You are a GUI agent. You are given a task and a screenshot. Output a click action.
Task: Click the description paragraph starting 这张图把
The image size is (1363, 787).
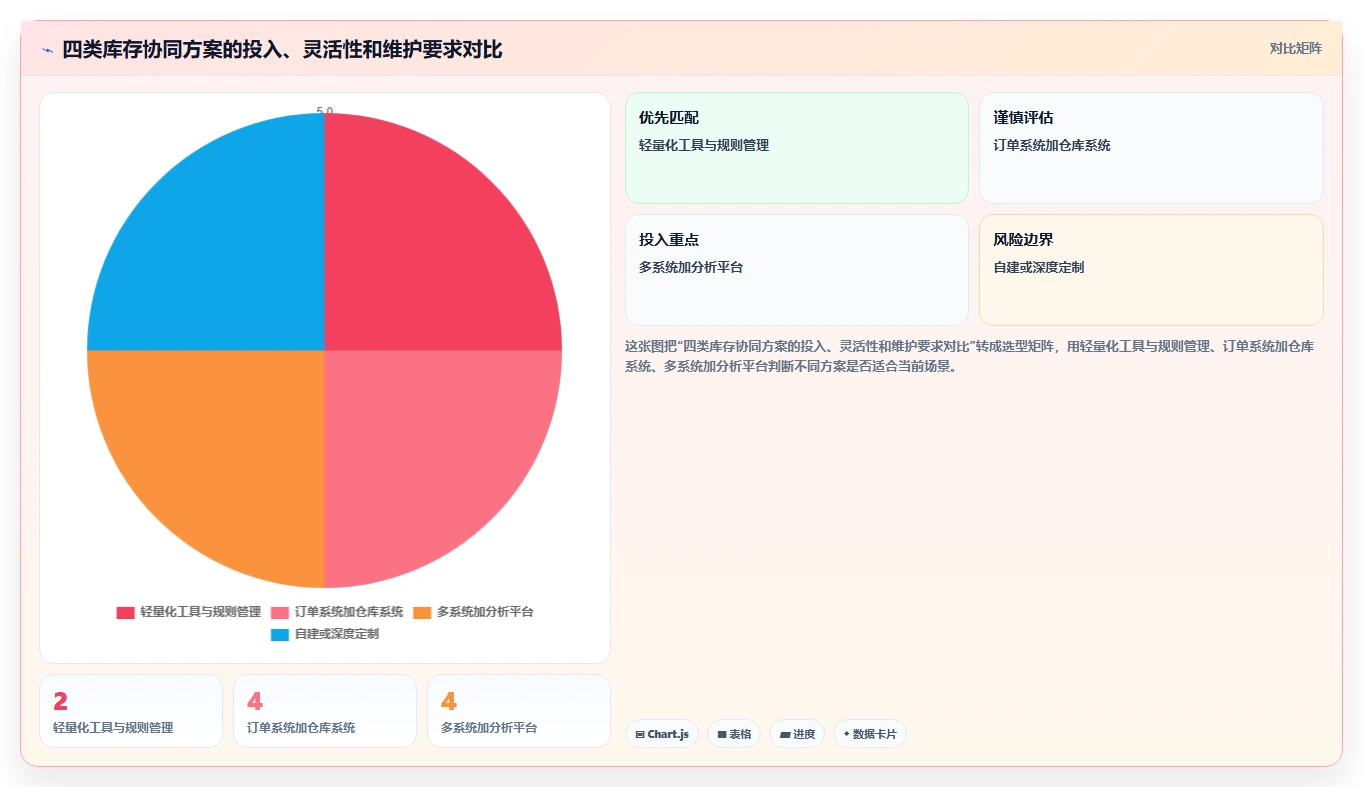click(970, 355)
